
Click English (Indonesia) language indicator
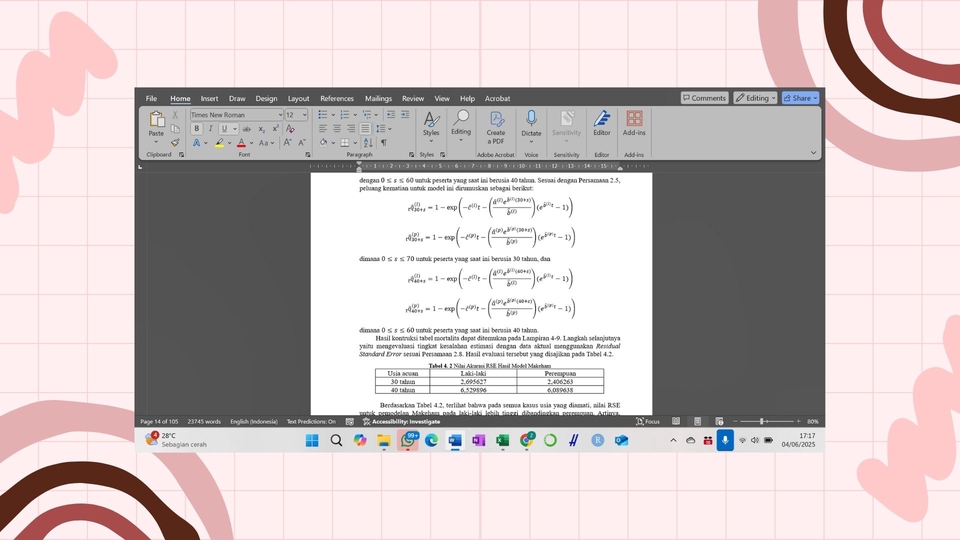253,421
